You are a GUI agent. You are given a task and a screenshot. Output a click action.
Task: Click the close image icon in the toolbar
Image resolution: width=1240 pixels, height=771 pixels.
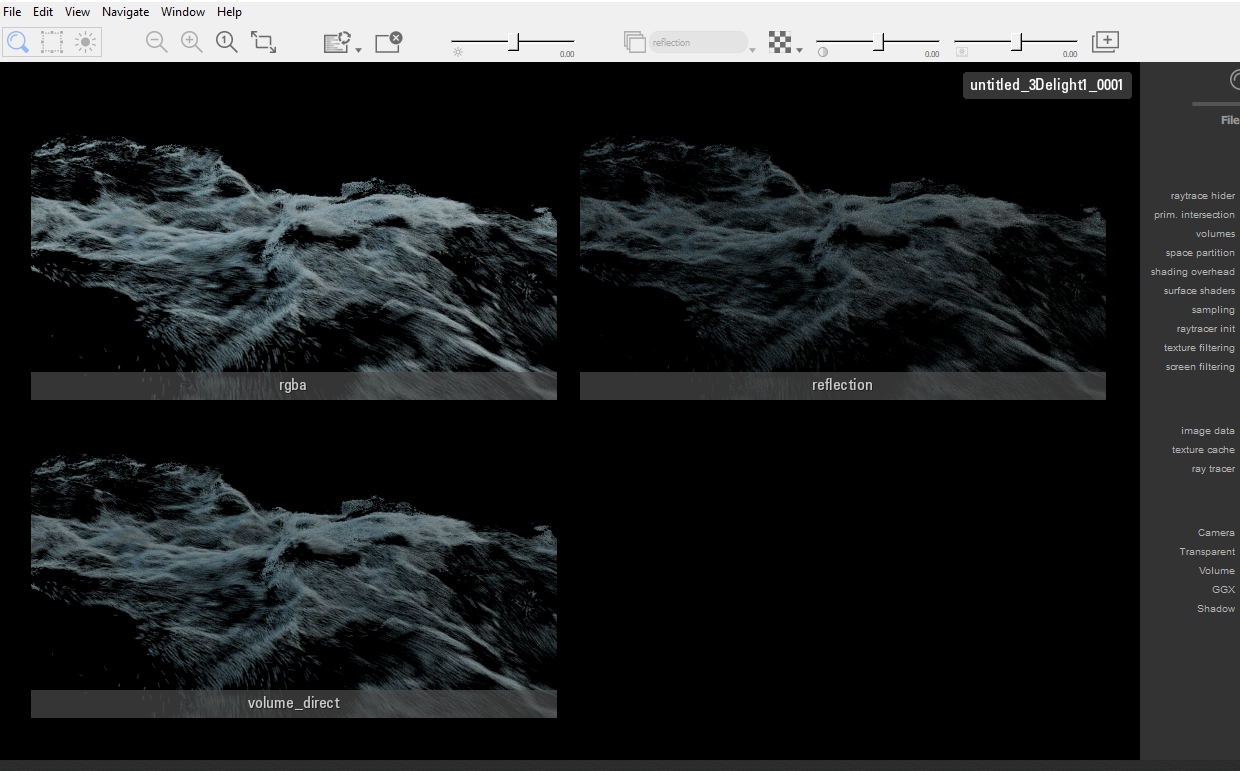[388, 42]
